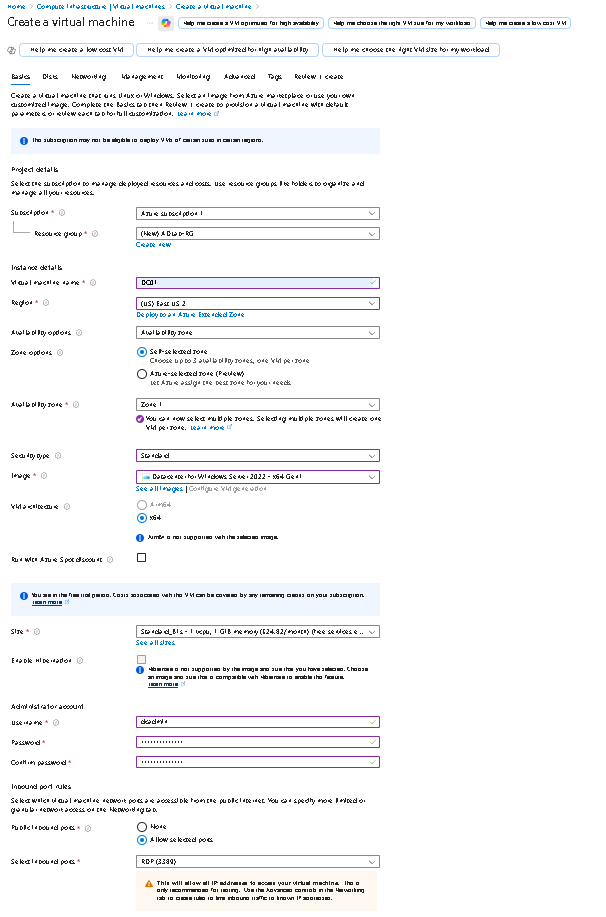Check the Run with Azure Spot discount checkbox
This screenshot has width=606, height=917.
(x=141, y=557)
